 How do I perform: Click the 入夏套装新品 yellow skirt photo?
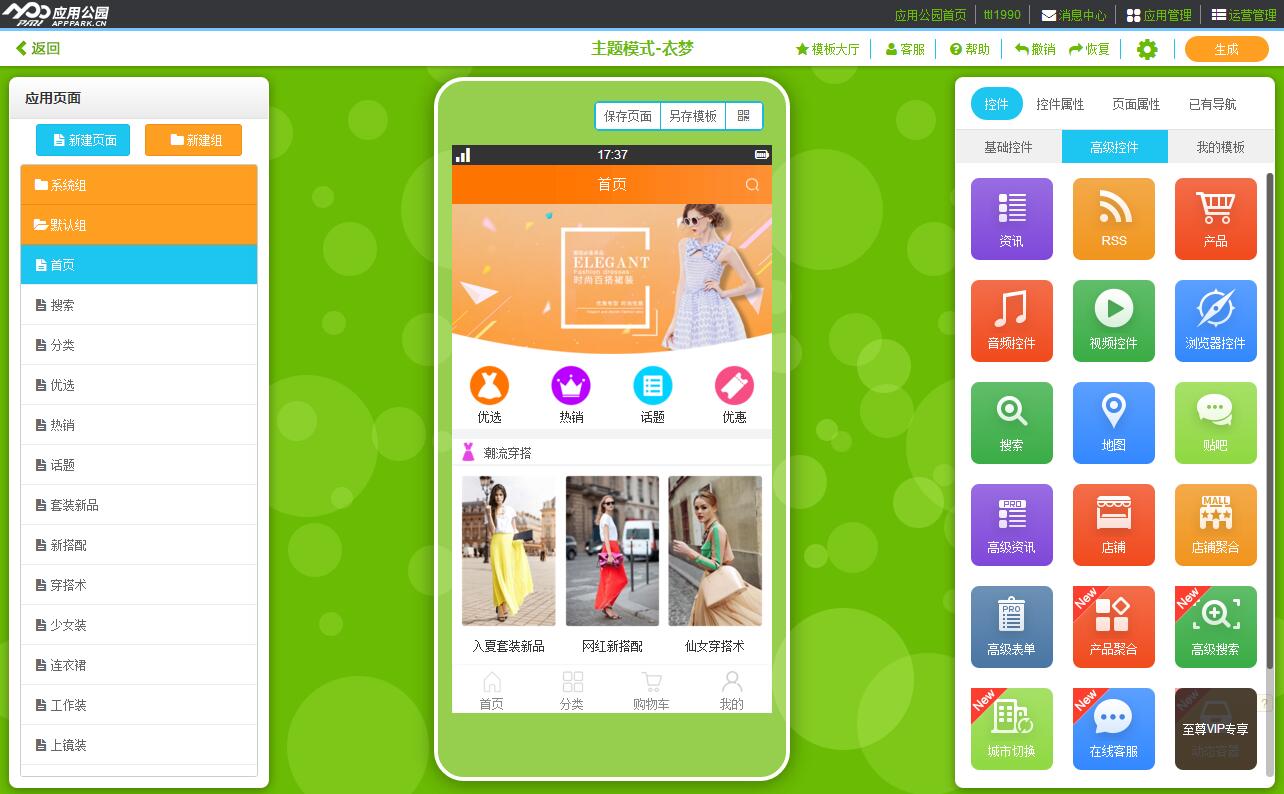pos(508,551)
